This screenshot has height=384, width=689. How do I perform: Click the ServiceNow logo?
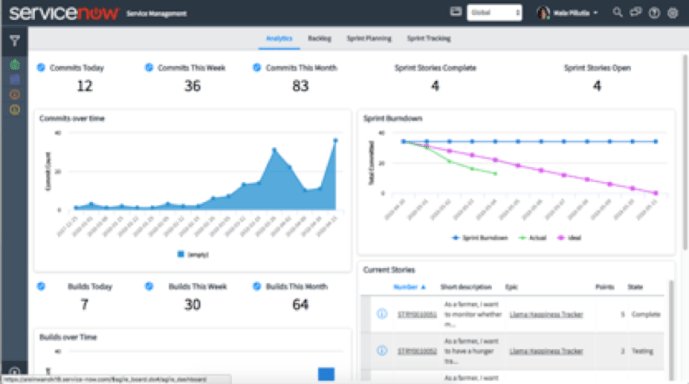(x=64, y=13)
